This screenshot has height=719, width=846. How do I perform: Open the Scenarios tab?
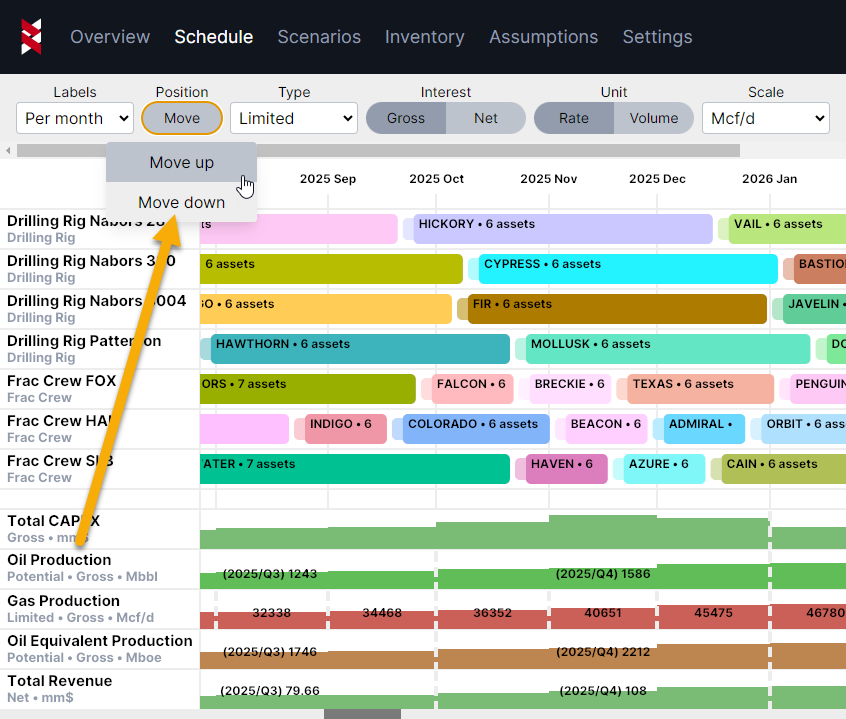coord(319,37)
